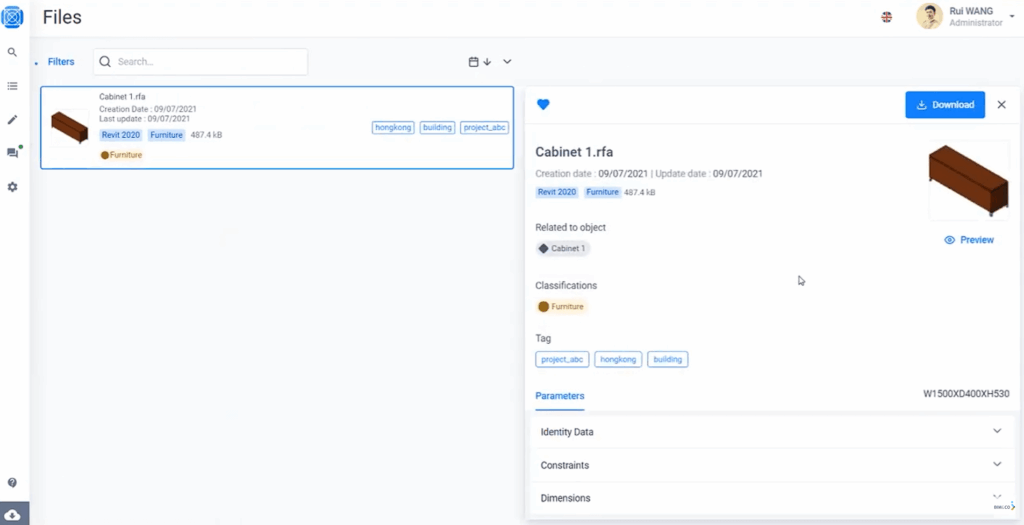The height and width of the screenshot is (525, 1024).
Task: Open the help question mark icon
Action: (x=12, y=483)
